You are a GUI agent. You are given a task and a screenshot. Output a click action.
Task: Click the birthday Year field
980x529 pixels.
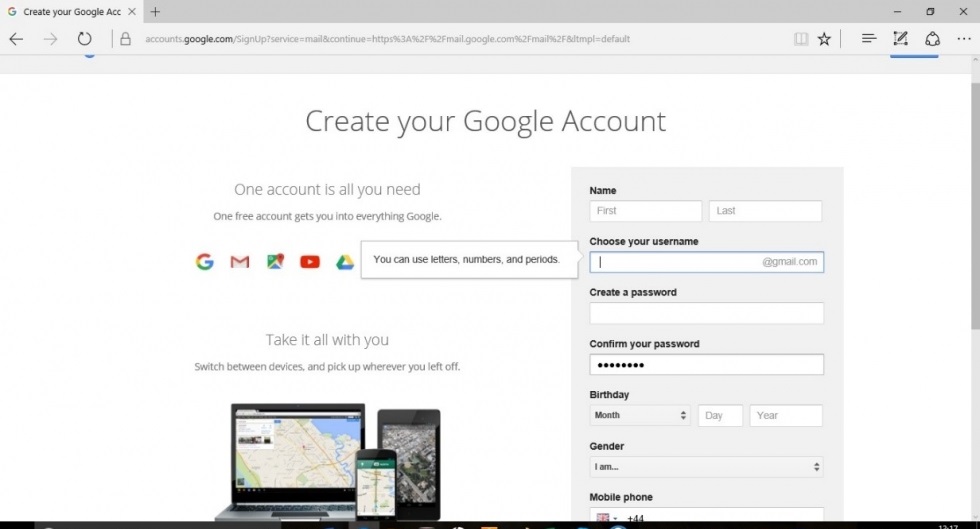click(x=786, y=416)
